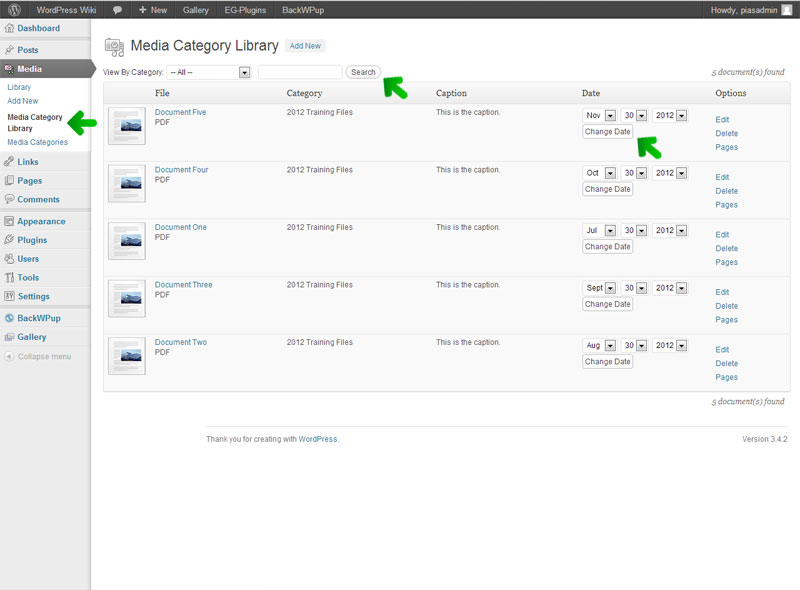
Task: Open Media Categories submenu item
Action: click(37, 142)
